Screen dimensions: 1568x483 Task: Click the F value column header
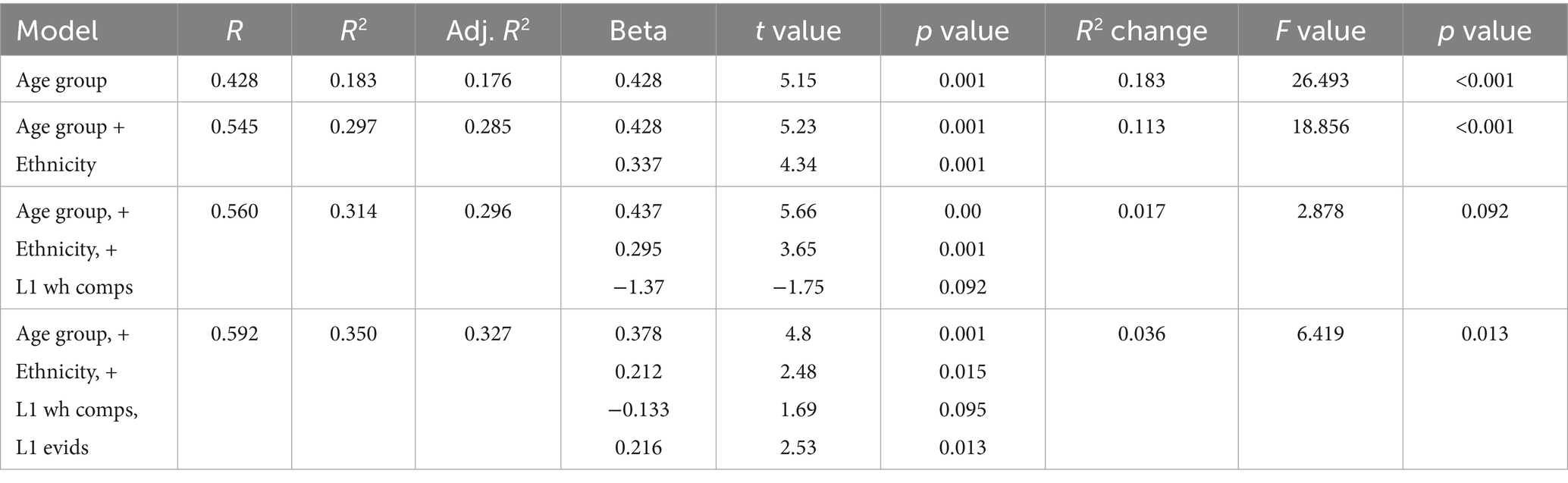tap(1320, 30)
